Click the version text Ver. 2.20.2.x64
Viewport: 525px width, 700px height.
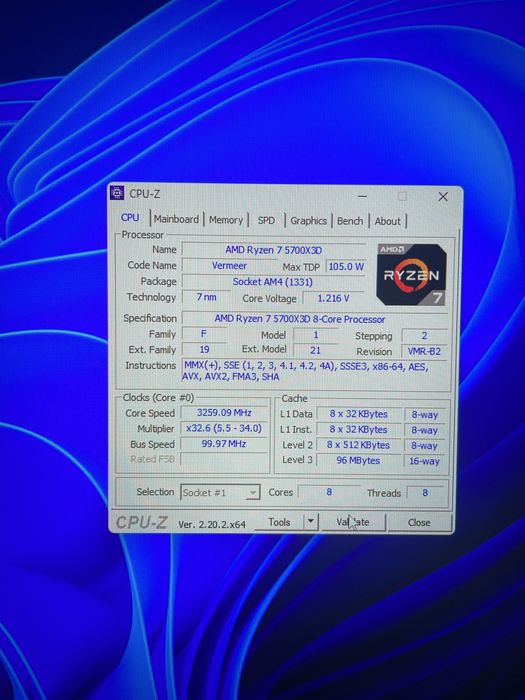(x=212, y=525)
